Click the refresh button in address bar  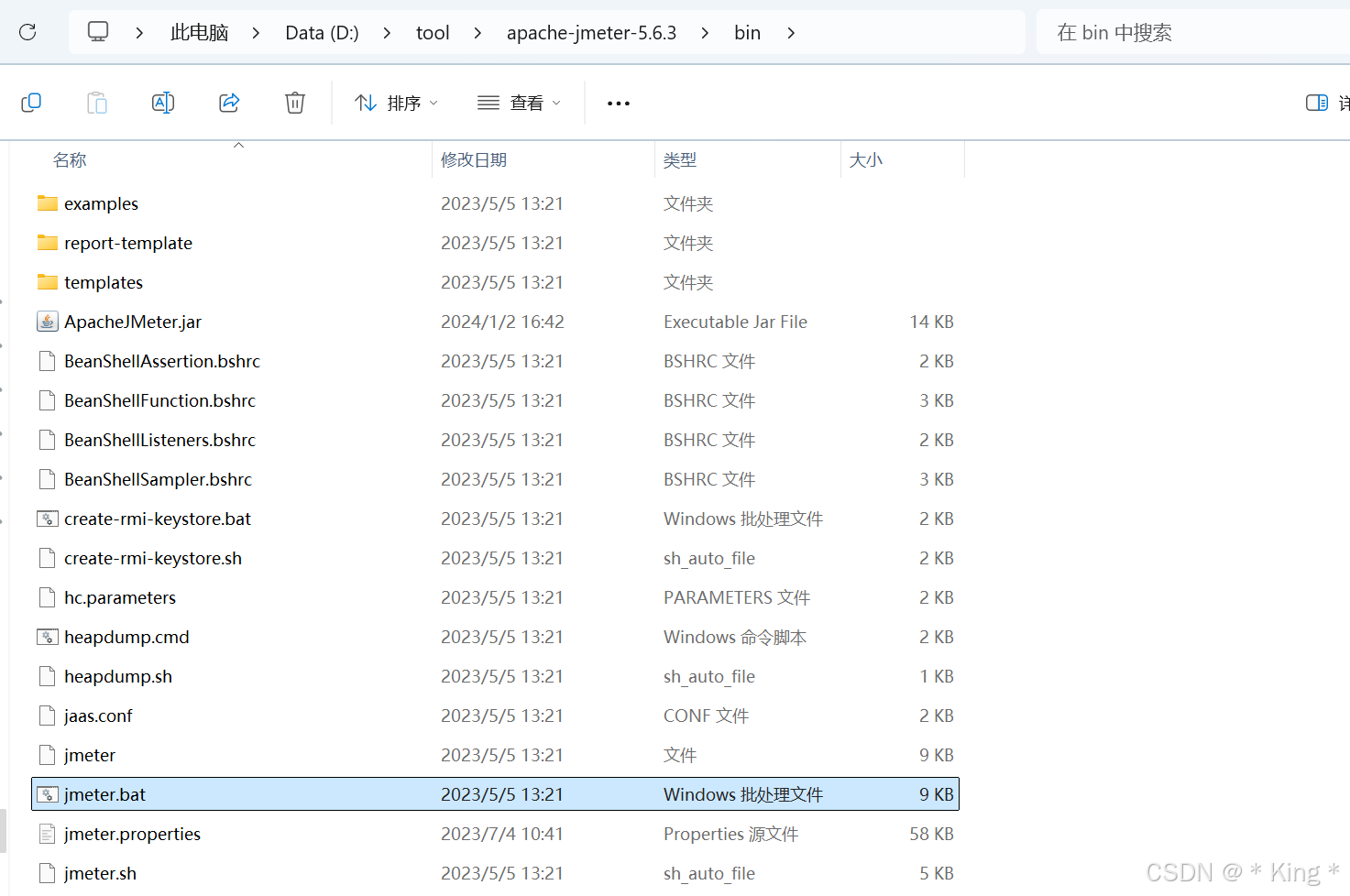pos(27,32)
